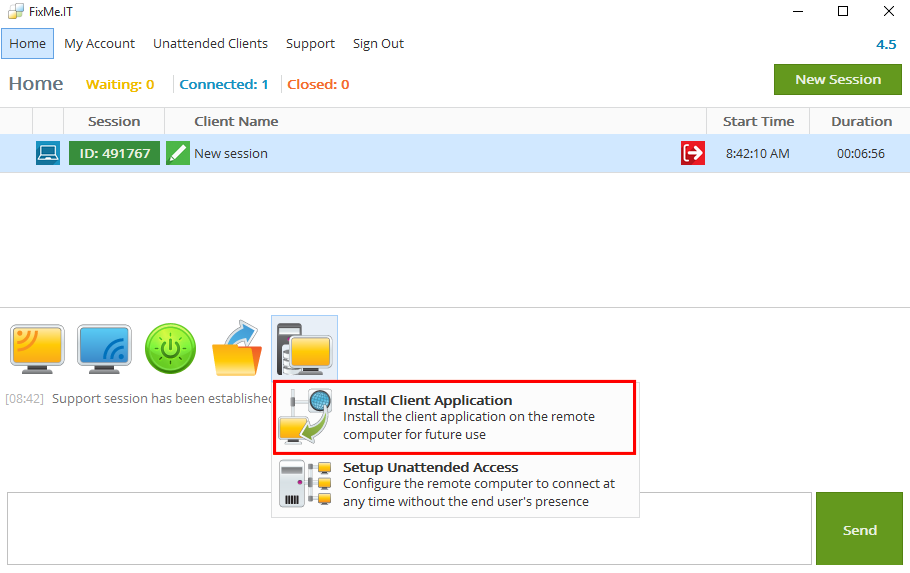The height and width of the screenshot is (573, 910).
Task: Close the FixMe.IT window
Action: [889, 12]
